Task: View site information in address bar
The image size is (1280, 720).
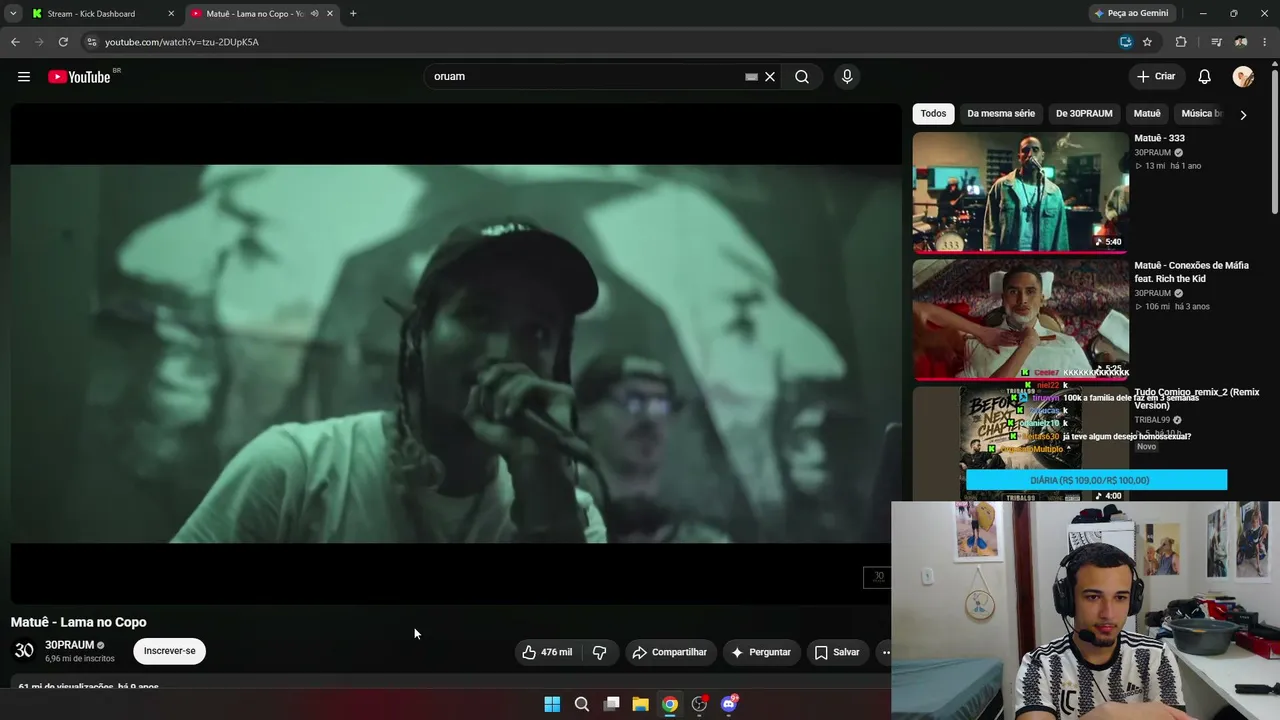Action: (x=91, y=42)
